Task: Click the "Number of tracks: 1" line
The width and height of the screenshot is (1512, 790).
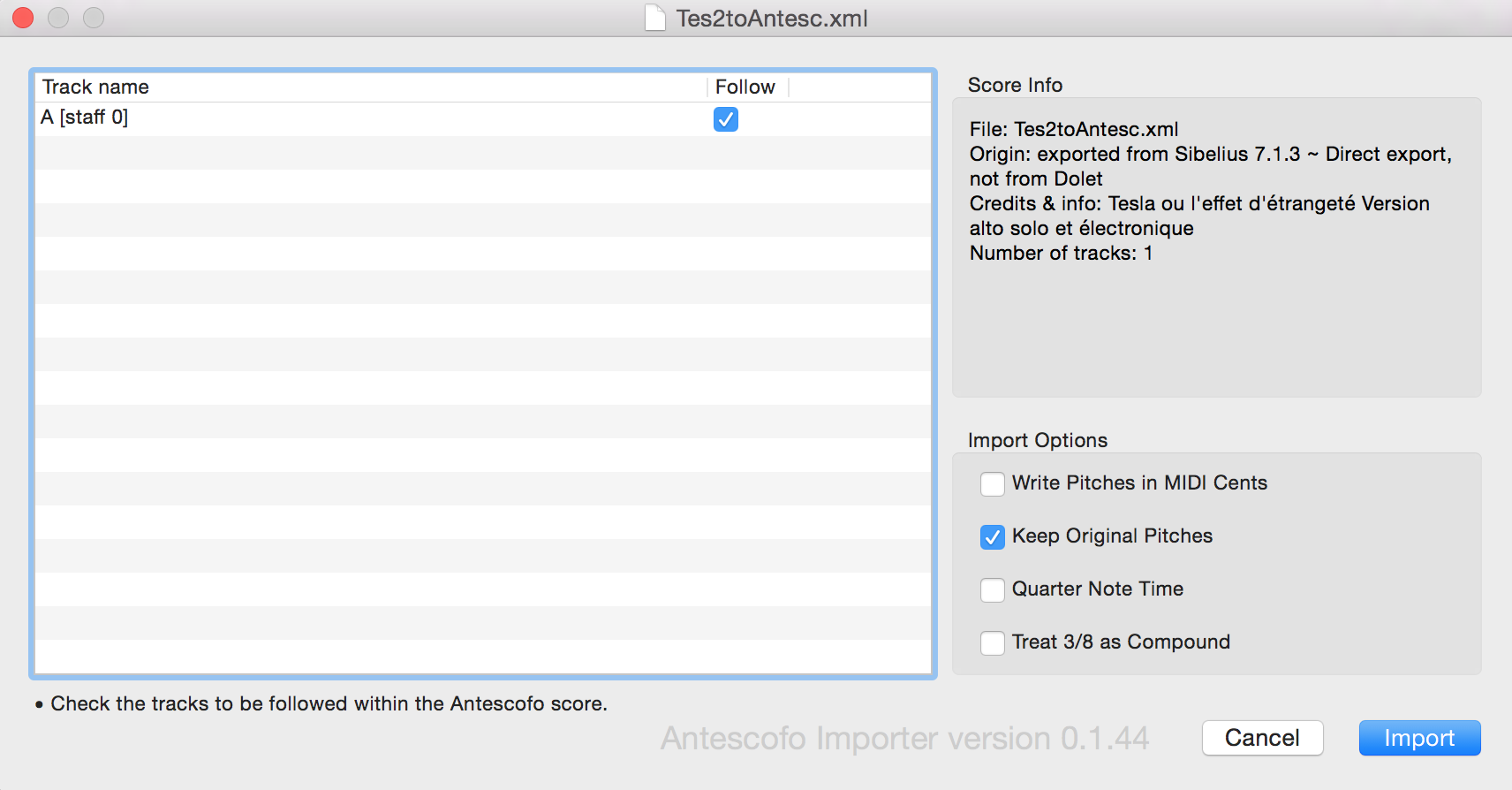Action: (x=1061, y=253)
